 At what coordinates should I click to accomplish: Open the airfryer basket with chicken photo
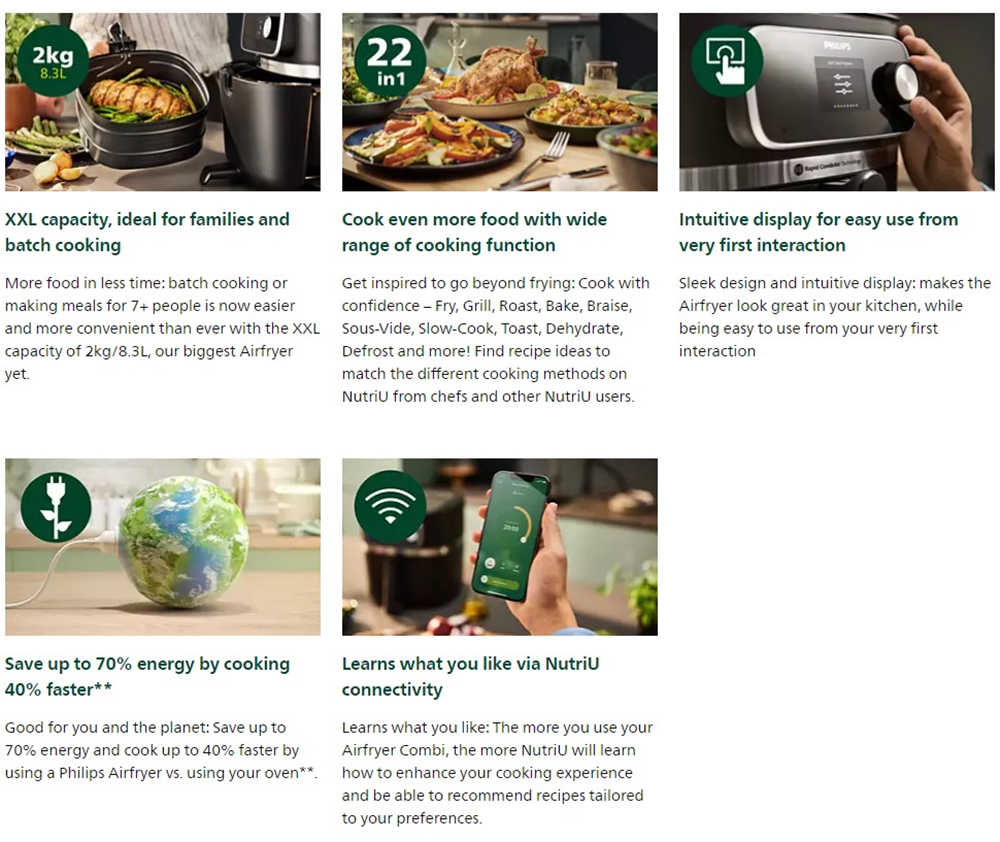point(163,102)
